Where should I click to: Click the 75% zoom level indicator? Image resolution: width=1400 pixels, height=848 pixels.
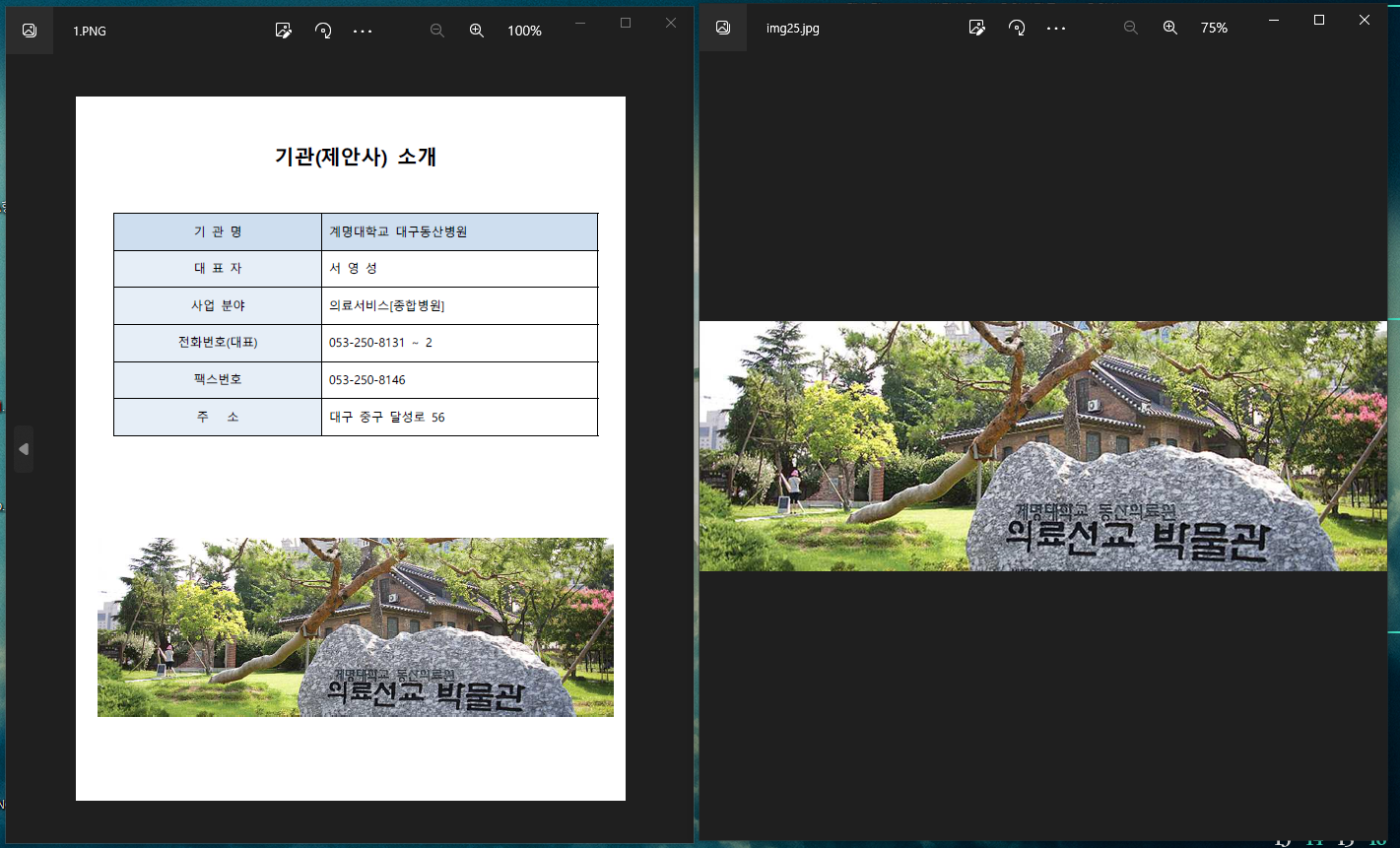[x=1214, y=28]
